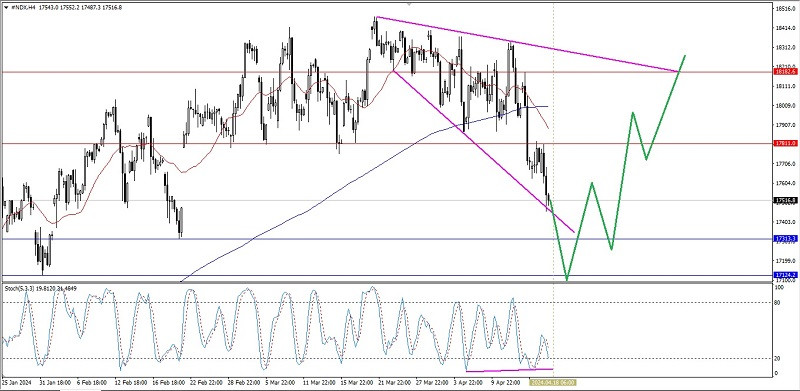800x391 pixels.
Task: Click the 80 level on stochastic scale
Action: [778, 302]
